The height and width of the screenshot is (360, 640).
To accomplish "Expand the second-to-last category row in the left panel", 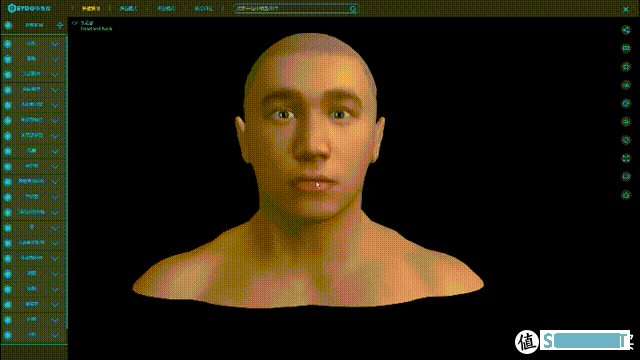I will tap(55, 320).
